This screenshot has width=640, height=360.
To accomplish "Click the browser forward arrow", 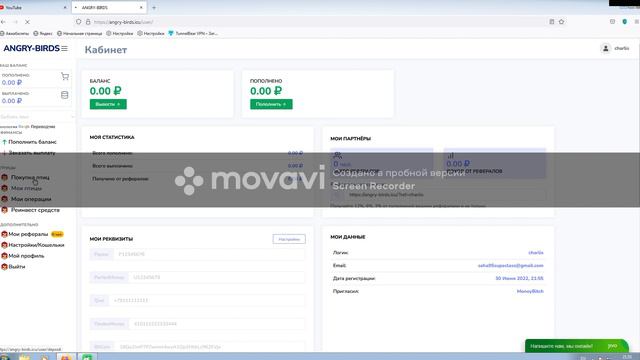I will [x=15, y=22].
